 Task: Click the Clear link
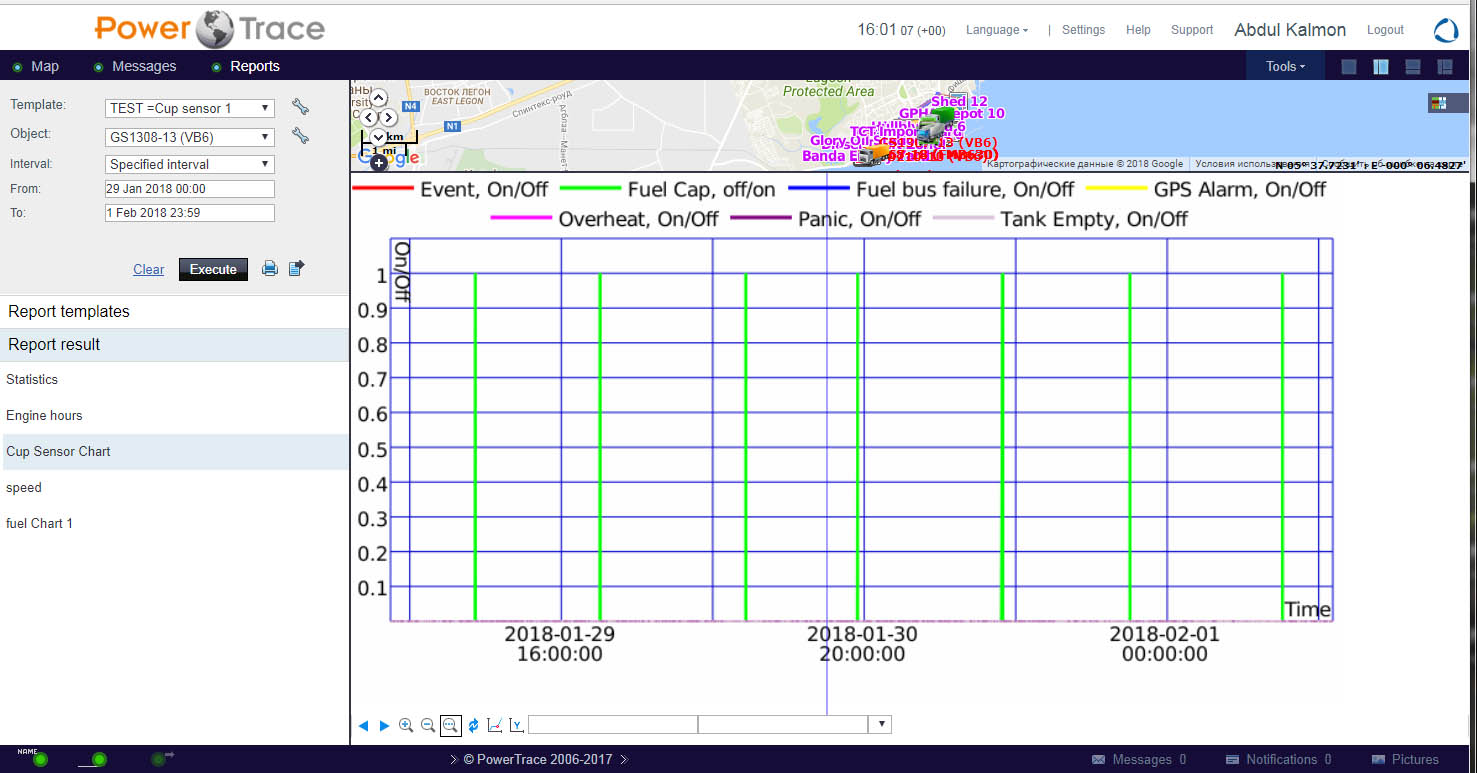click(x=149, y=269)
